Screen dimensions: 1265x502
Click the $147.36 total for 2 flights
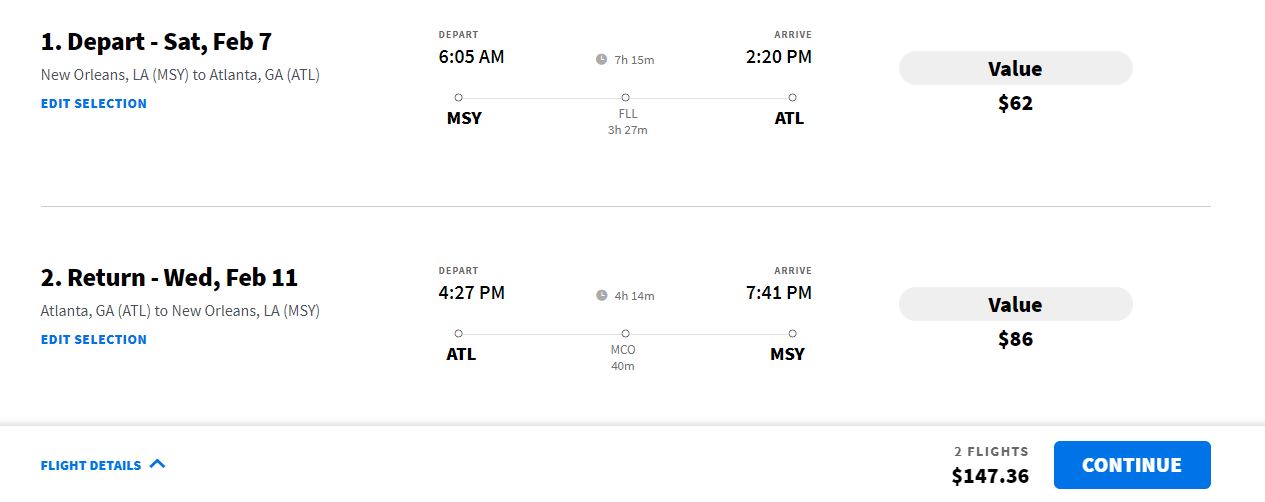[989, 476]
